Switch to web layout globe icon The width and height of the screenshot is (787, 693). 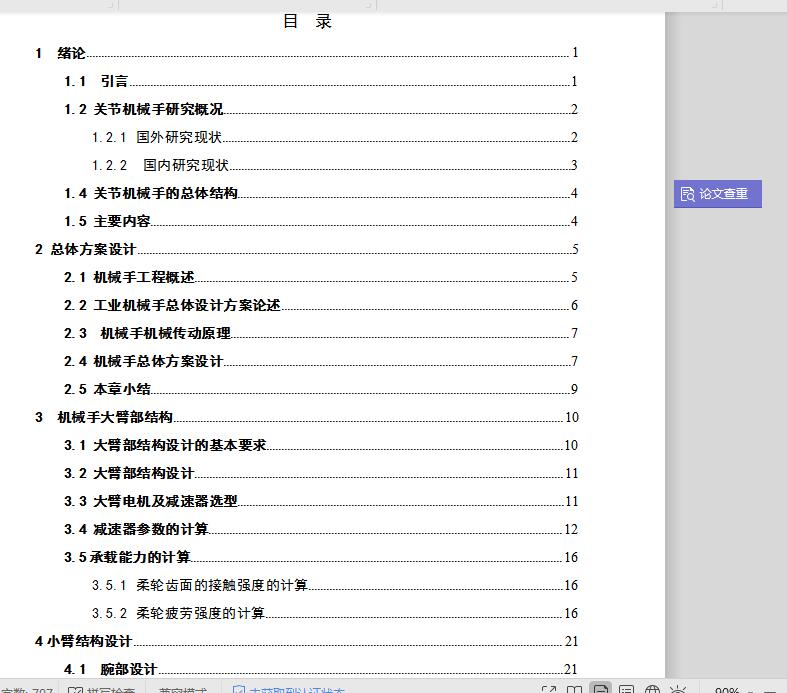tap(652, 689)
